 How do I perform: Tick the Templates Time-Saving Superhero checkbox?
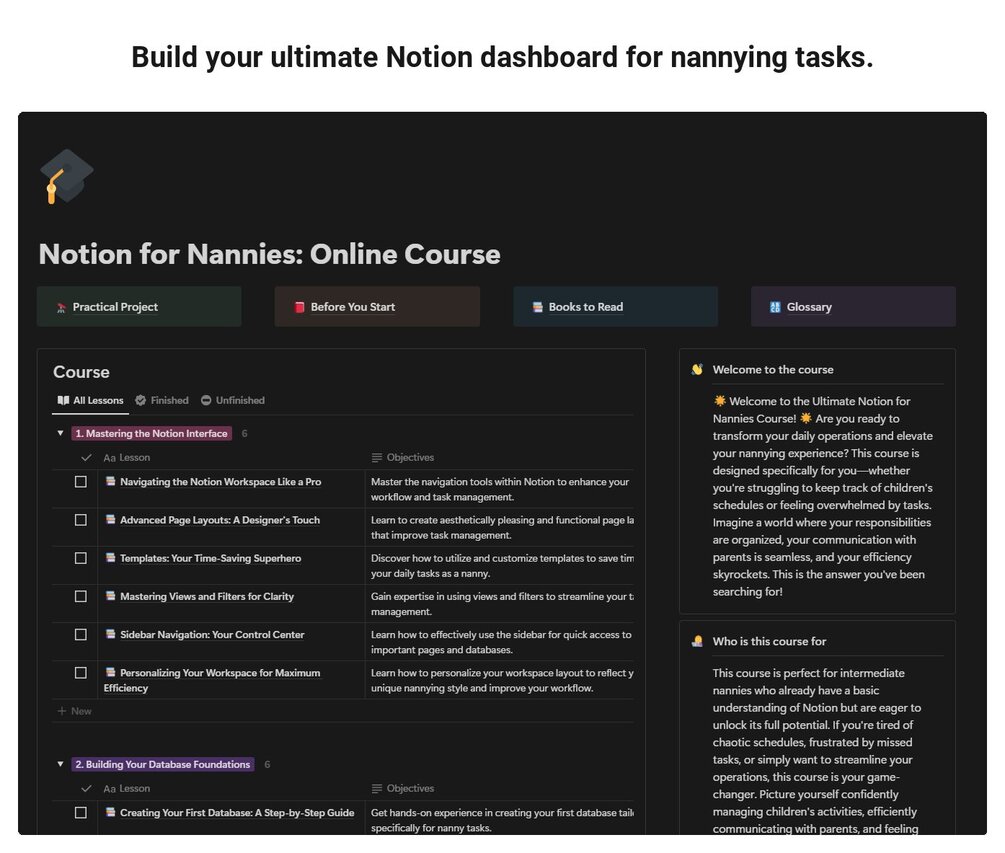click(x=81, y=558)
